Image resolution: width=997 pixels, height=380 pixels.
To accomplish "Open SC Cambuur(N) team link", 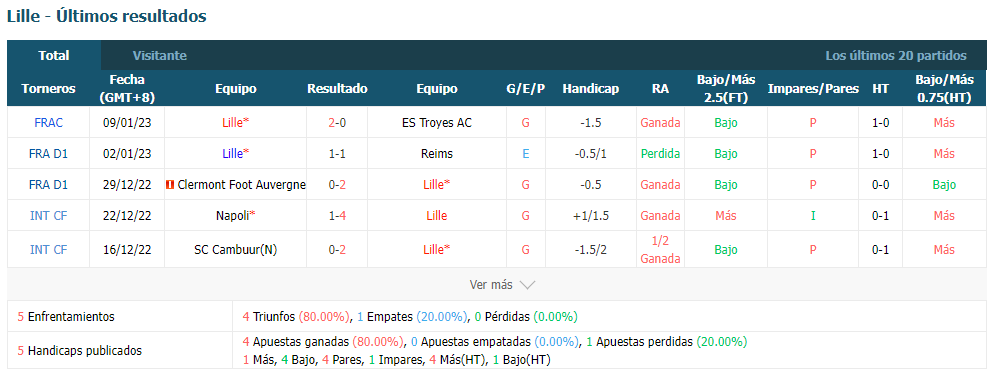I will [x=236, y=250].
